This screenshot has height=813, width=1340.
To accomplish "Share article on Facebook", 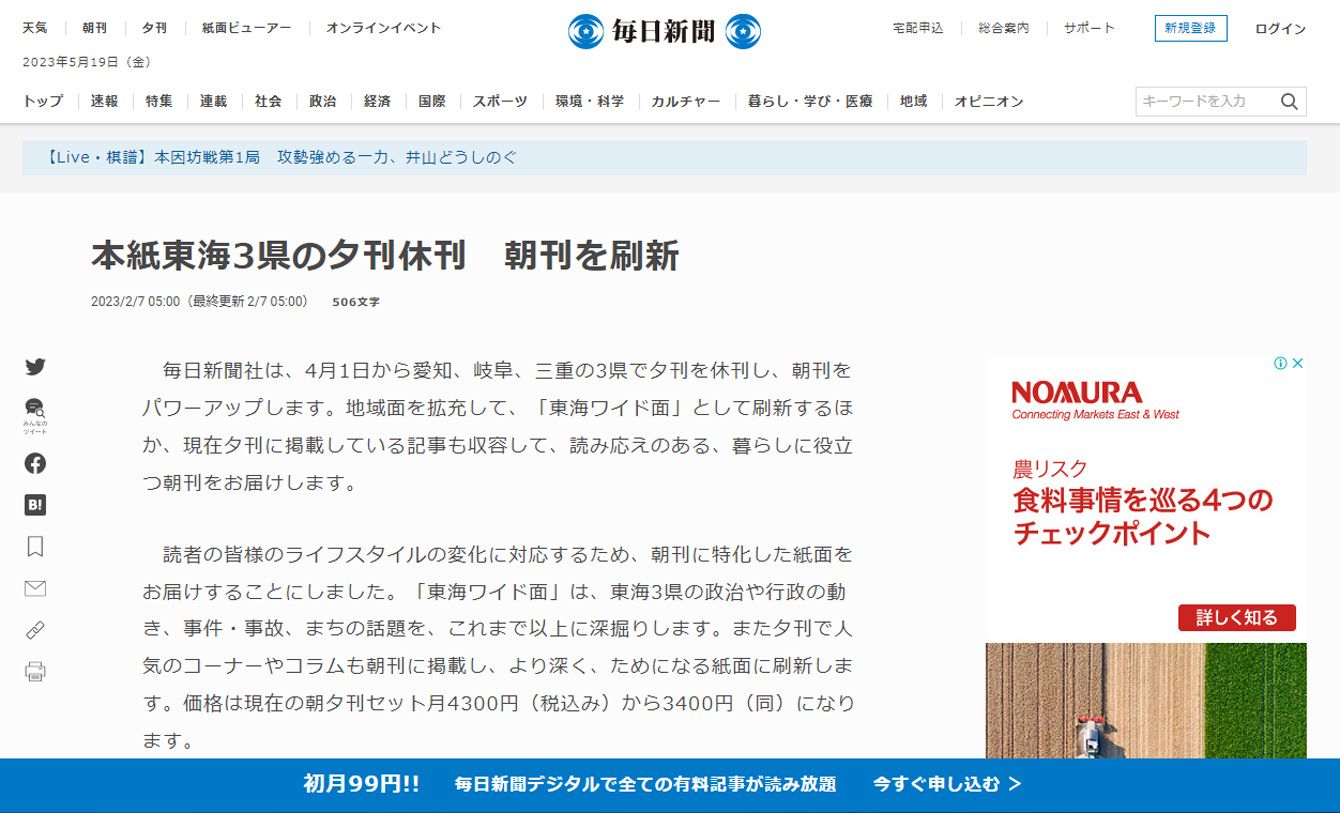I will pos(35,463).
